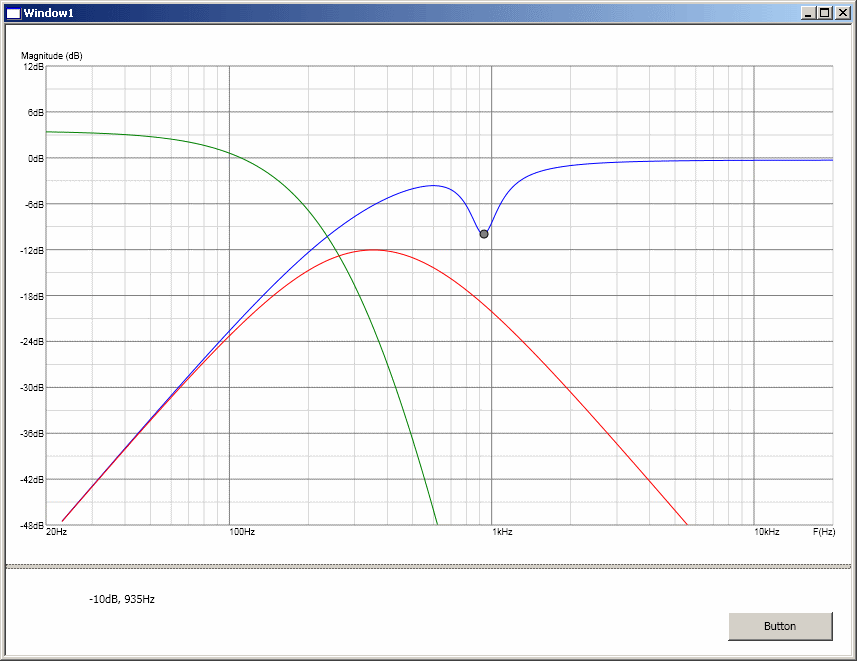857x661 pixels.
Task: Click the horizontal splitter below the graph
Action: tap(428, 566)
